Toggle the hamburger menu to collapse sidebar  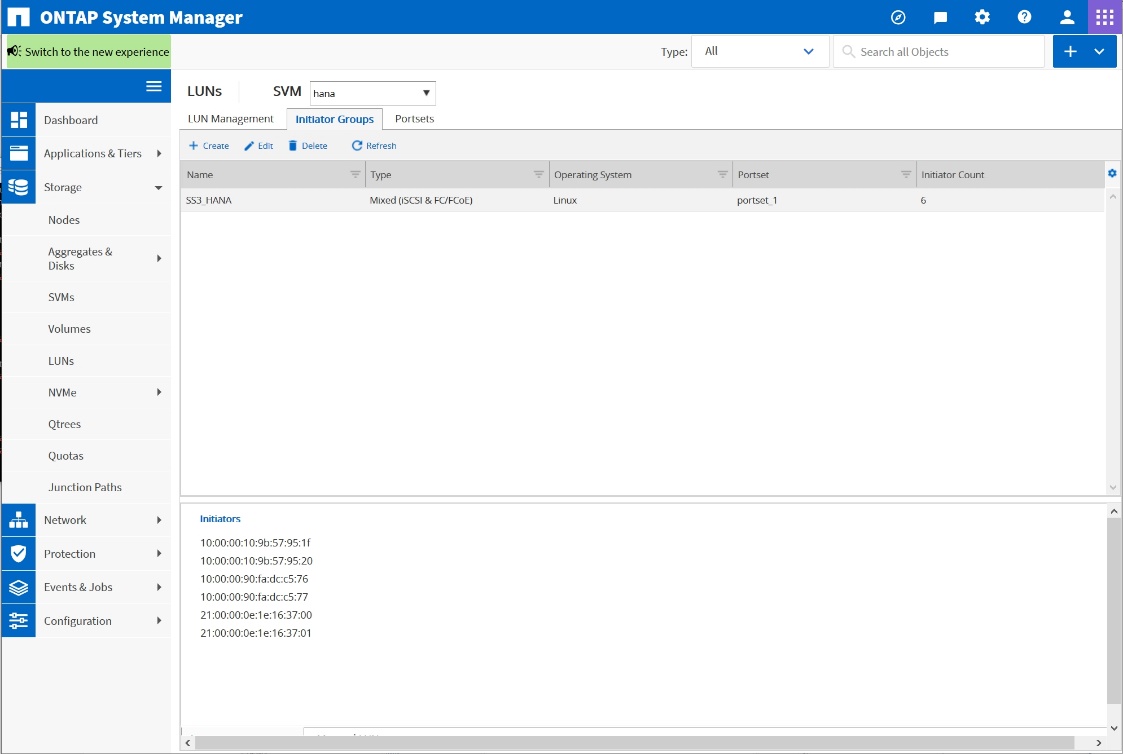pyautogui.click(x=154, y=86)
